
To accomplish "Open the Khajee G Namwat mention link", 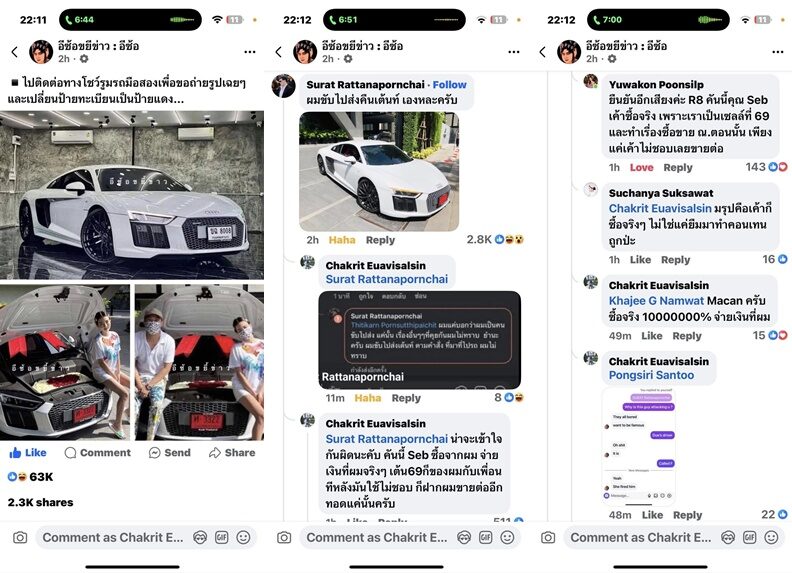I will [x=656, y=300].
